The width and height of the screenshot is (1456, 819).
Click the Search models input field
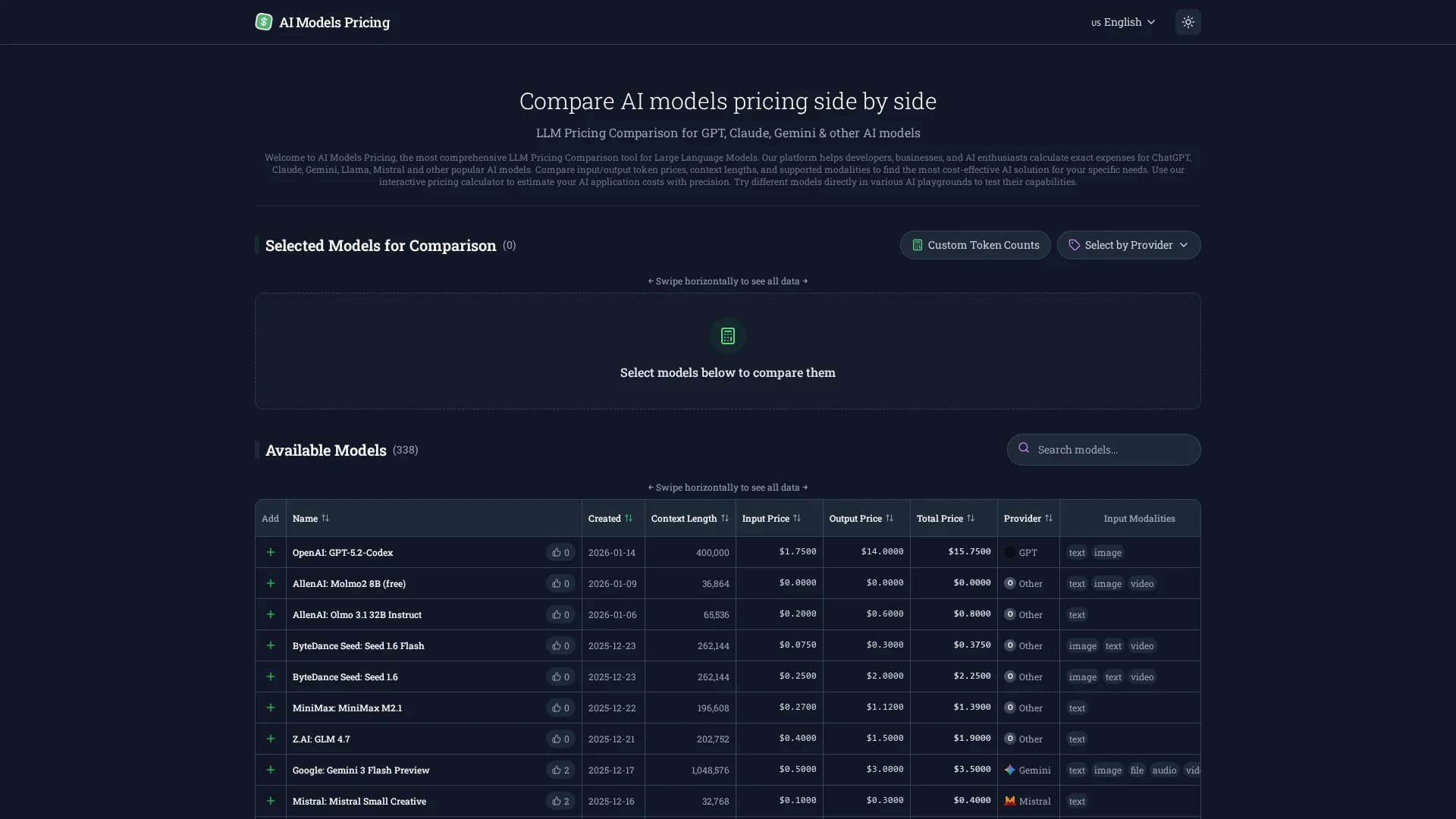coord(1104,450)
